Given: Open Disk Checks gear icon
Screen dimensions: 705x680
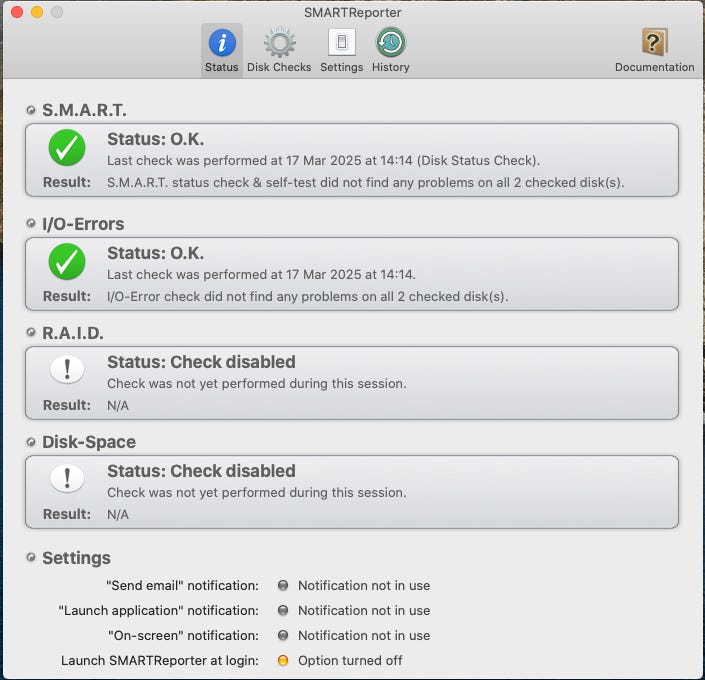Looking at the screenshot, I should tap(279, 43).
